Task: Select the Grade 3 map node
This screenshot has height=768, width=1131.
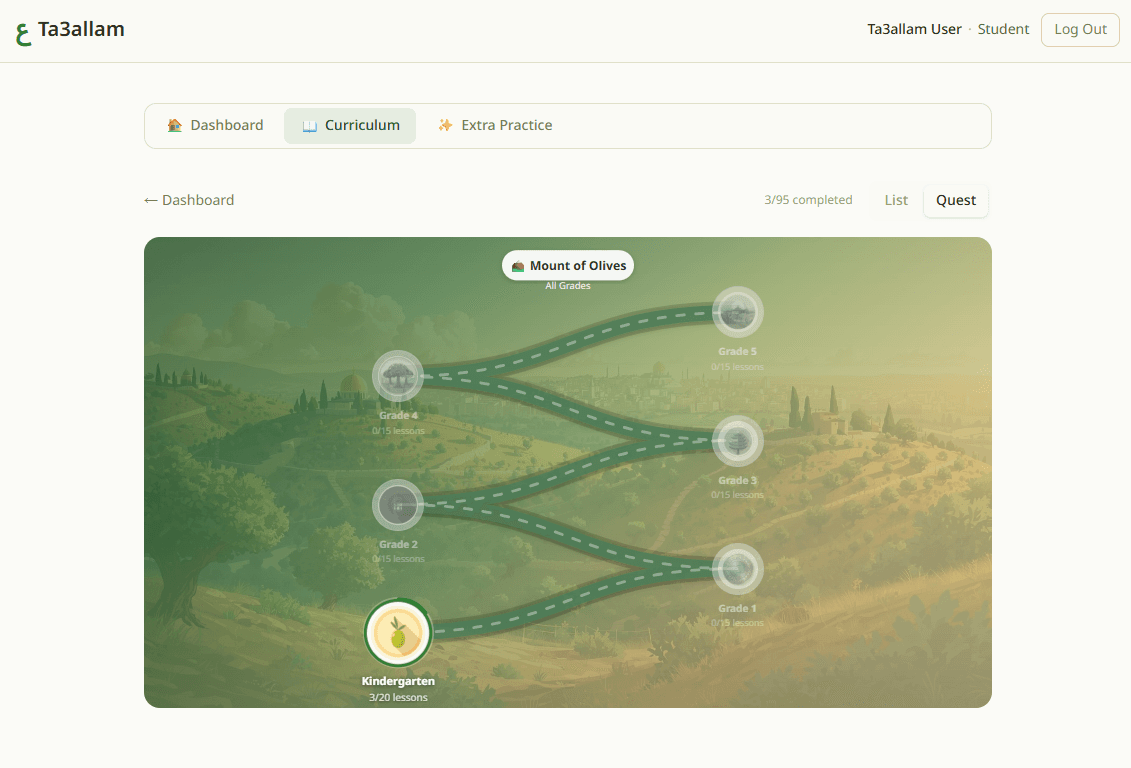Action: [x=737, y=441]
